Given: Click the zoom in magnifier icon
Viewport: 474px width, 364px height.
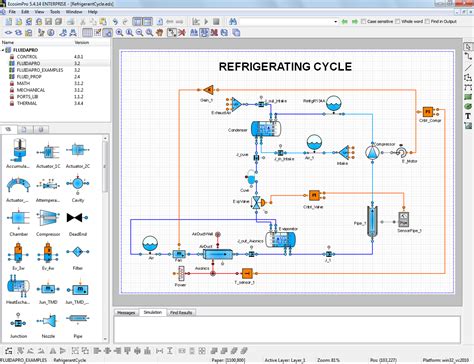Looking at the screenshot, I should [x=119, y=32].
